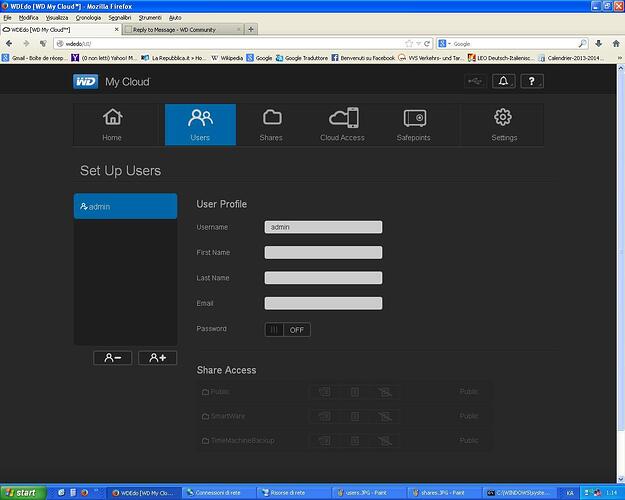Screen dimensions: 625x500
Task: Switch to users.JPG - Paint taskbar window
Action: coord(368,493)
